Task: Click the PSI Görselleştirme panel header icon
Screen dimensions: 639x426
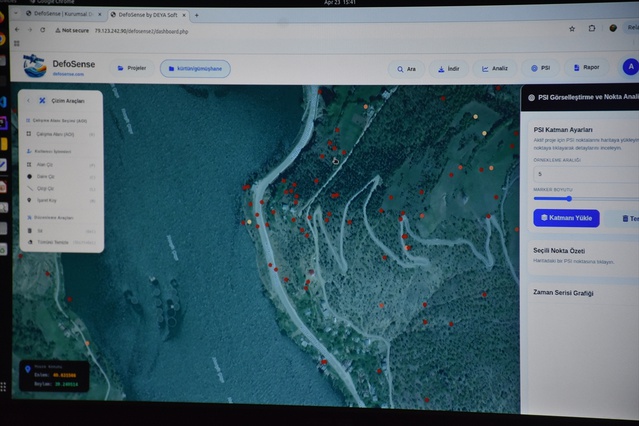Action: point(531,97)
